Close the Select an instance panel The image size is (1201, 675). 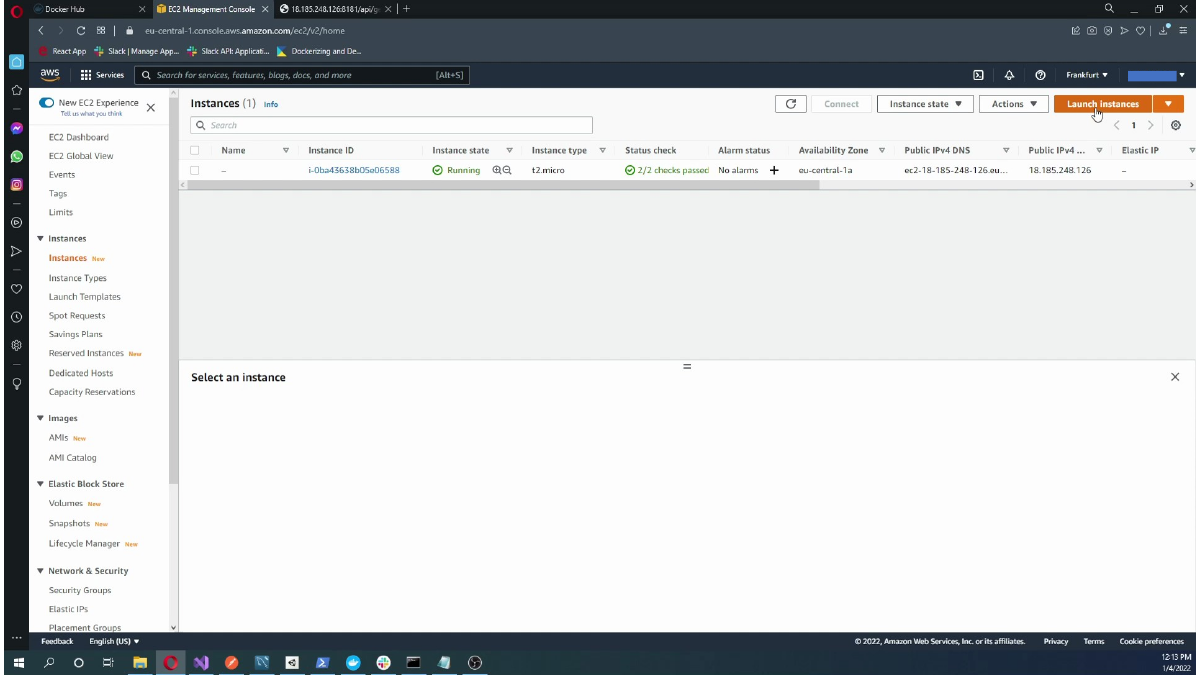1175,377
